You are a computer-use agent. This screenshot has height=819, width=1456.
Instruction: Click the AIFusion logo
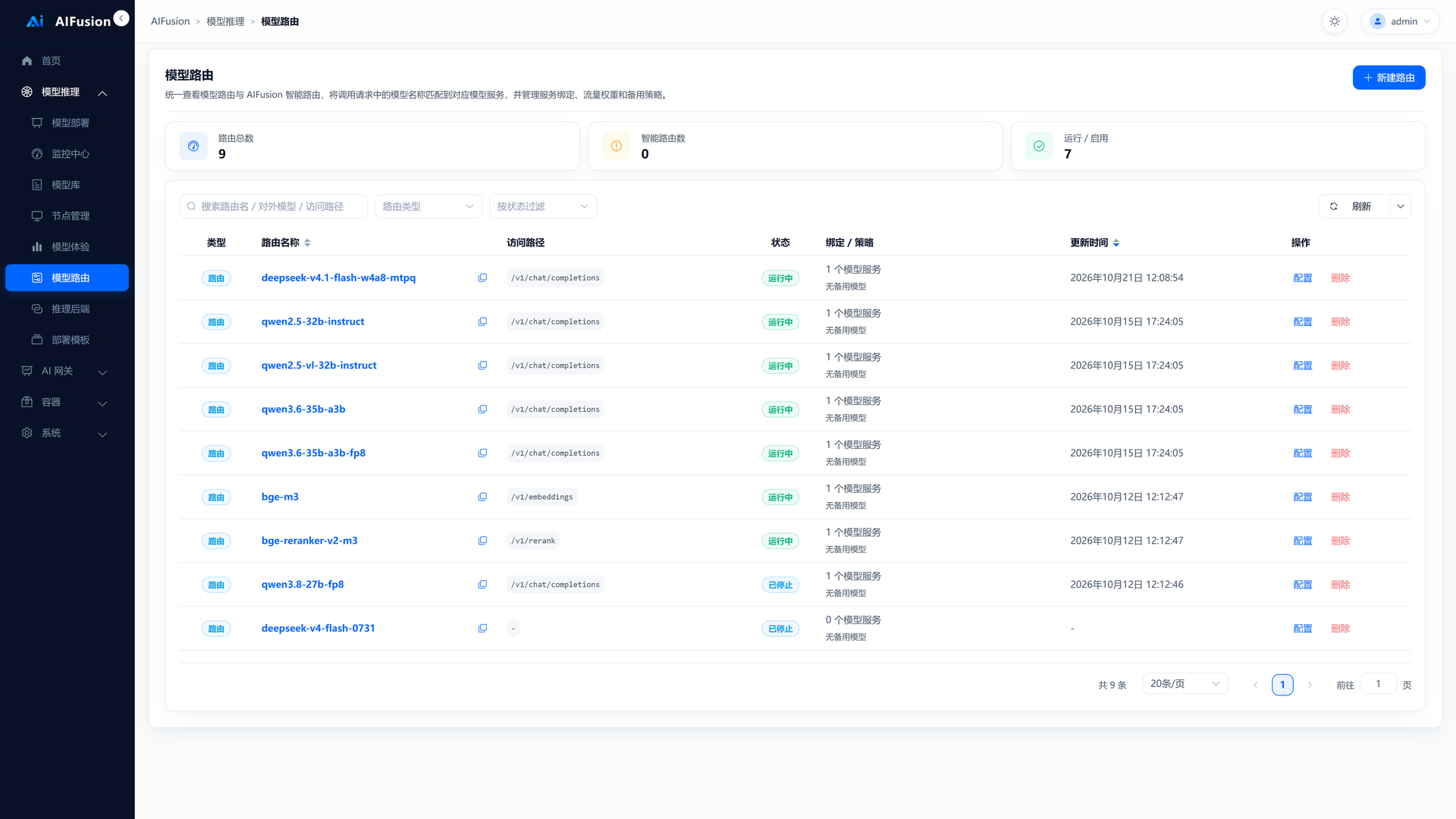pyautogui.click(x=68, y=21)
